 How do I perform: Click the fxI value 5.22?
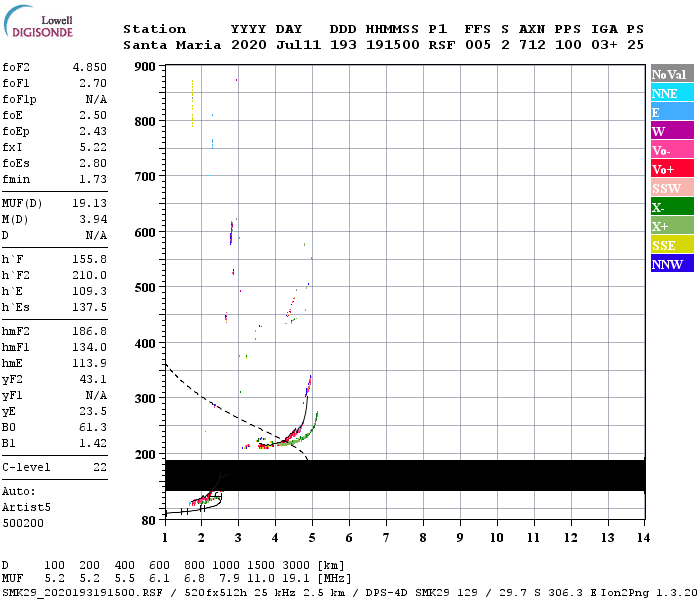tap(93, 147)
